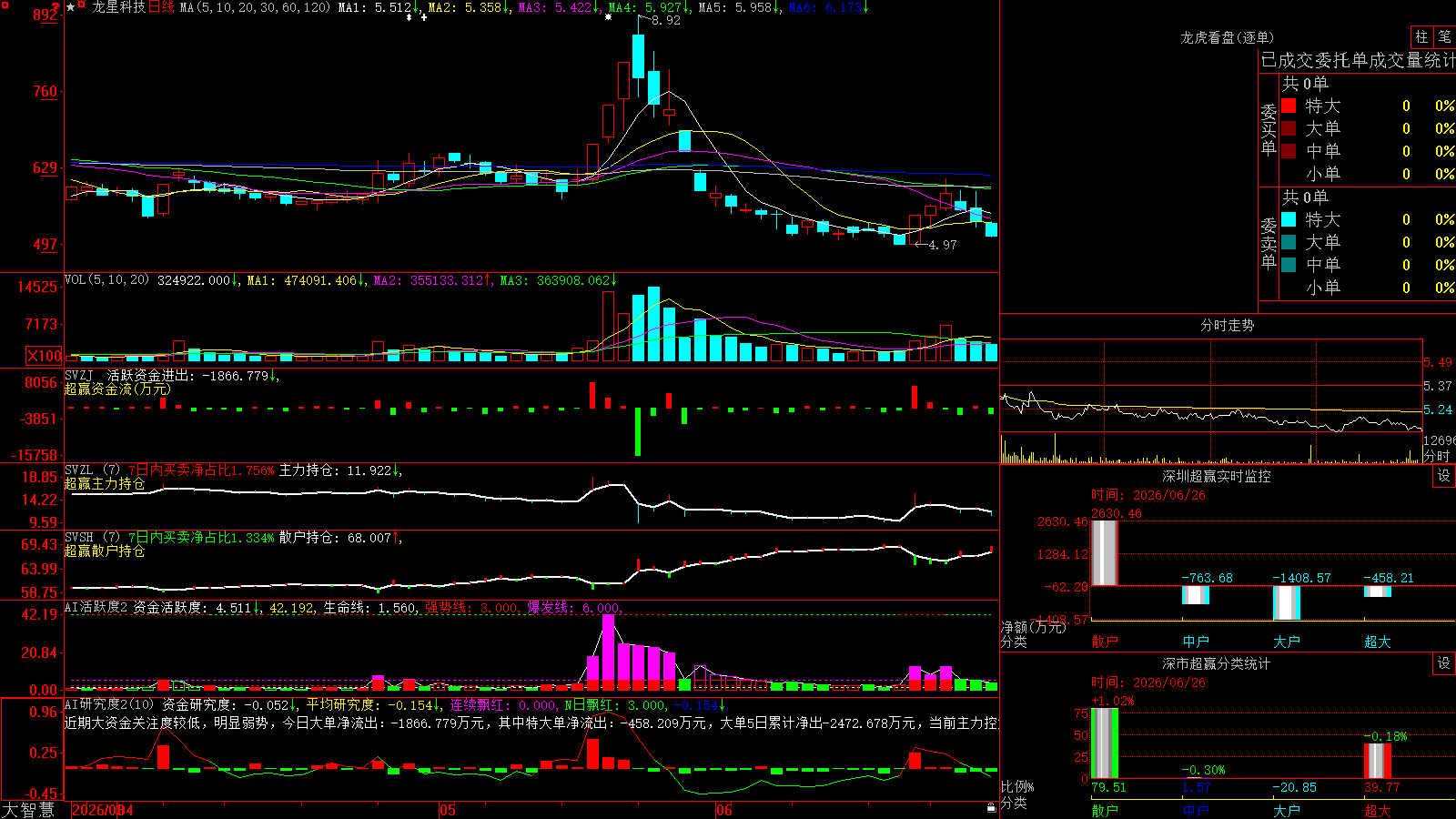Click the 大智慧 logo text
Viewport: 1456px width, 819px height.
tap(27, 809)
